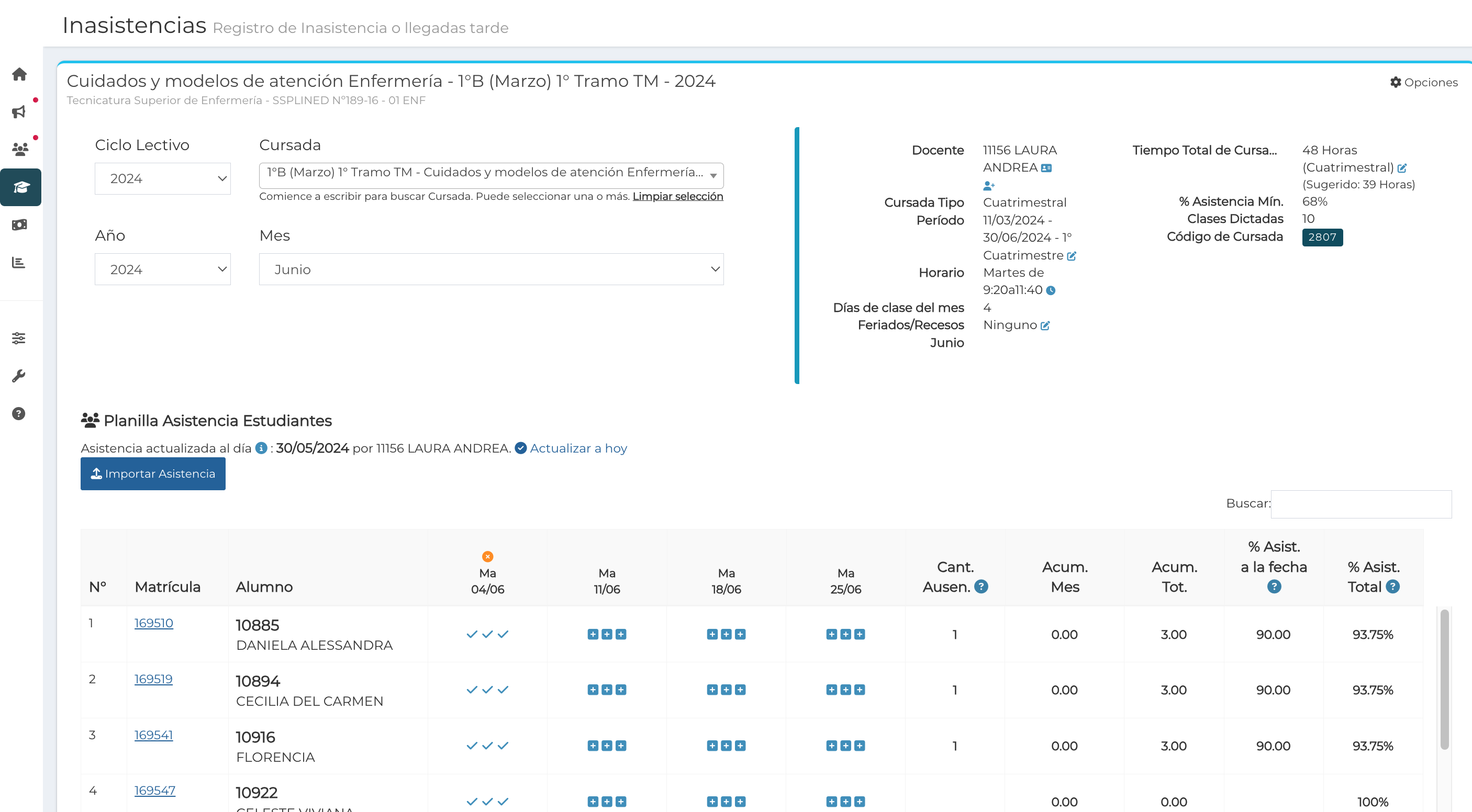Screen dimensions: 1472x812
Task: Expand the Mes dropdown showing Junio
Action: pyautogui.click(x=491, y=269)
